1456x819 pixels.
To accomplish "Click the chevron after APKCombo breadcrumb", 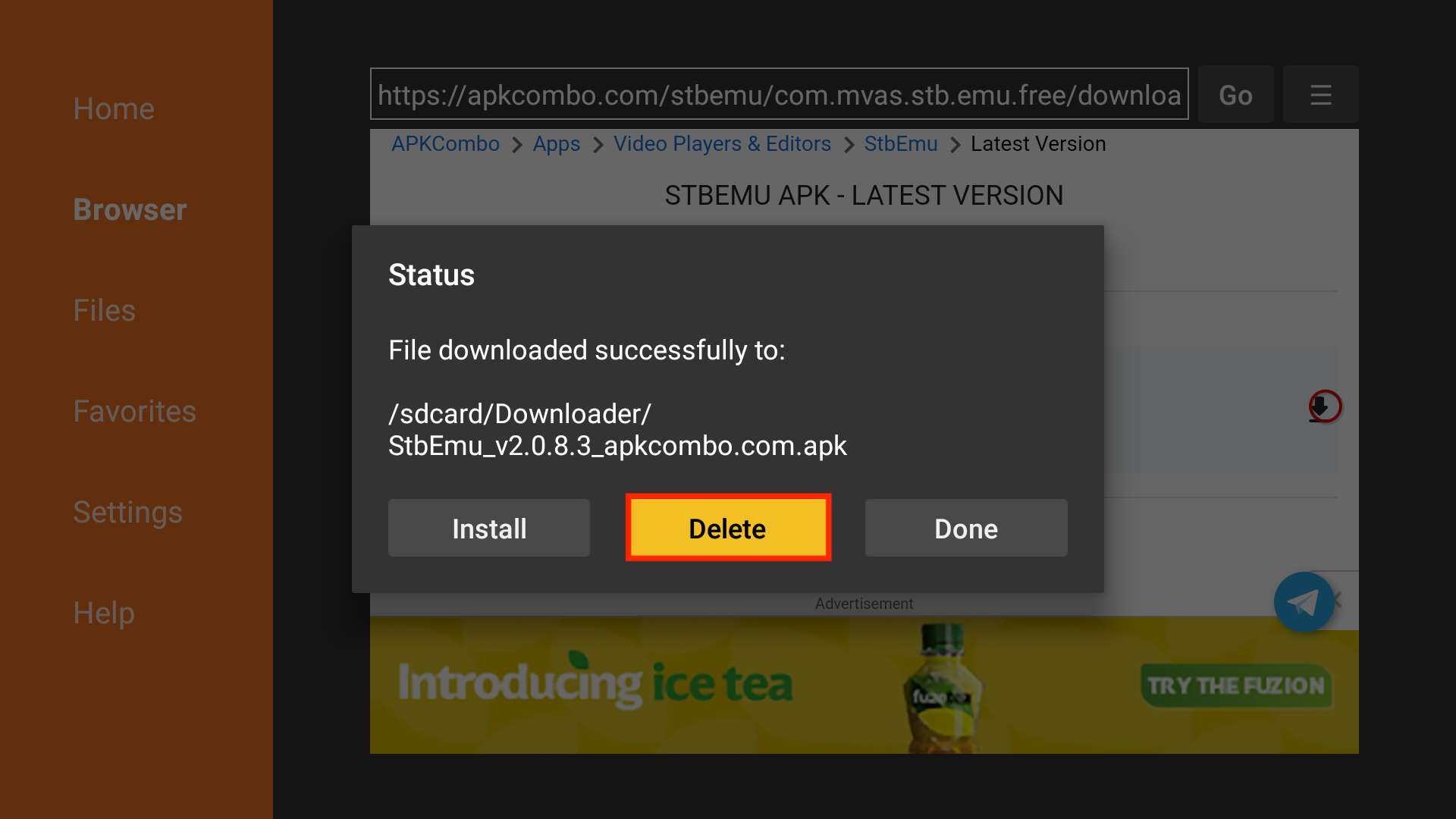I will click(x=516, y=145).
